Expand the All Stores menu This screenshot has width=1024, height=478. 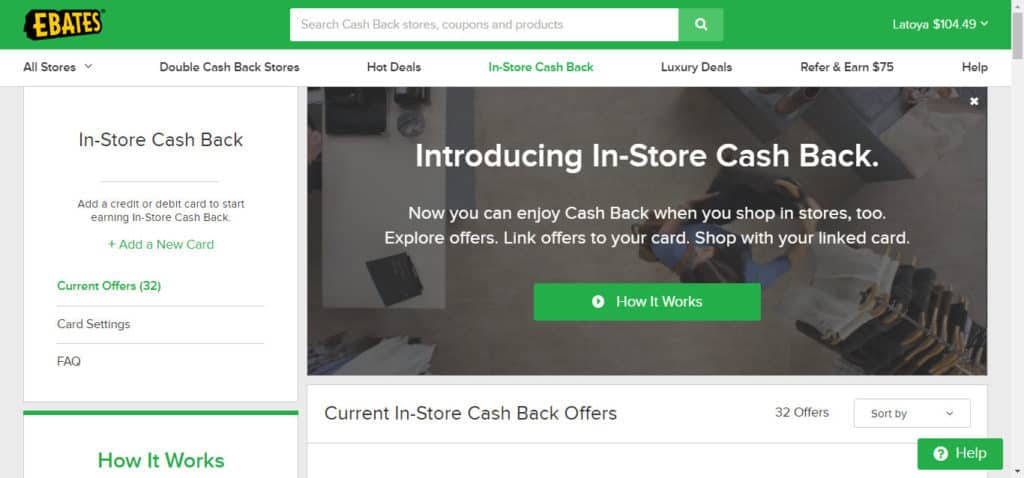click(58, 67)
